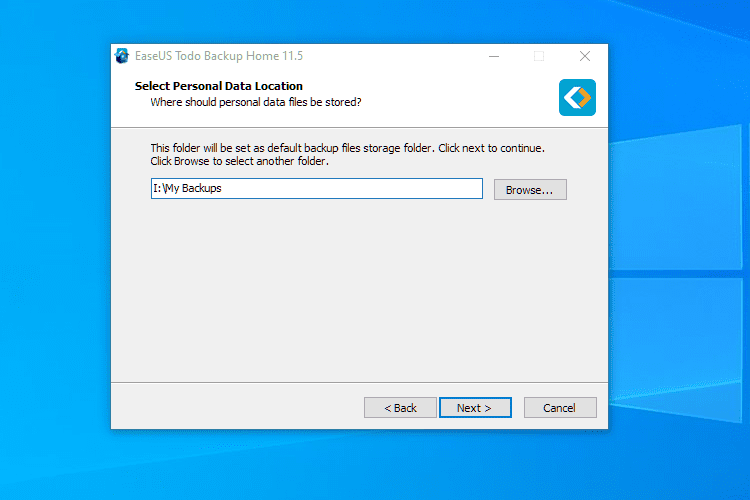The width and height of the screenshot is (750, 500).
Task: Return to previous step with Back
Action: coord(400,408)
